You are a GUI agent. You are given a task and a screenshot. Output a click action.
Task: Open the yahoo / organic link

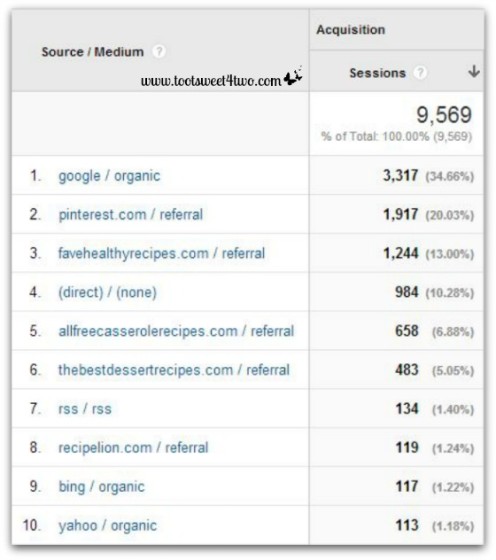(107, 525)
